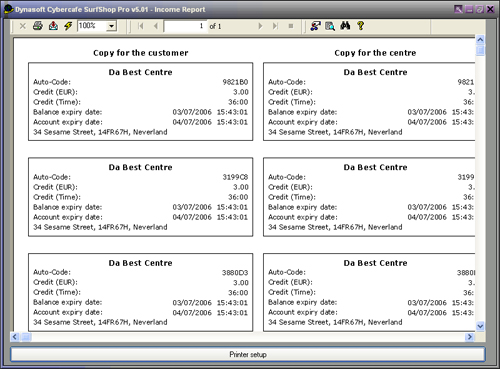Click the 'Copy for the centre' heading
500x369 pixels.
point(375,53)
